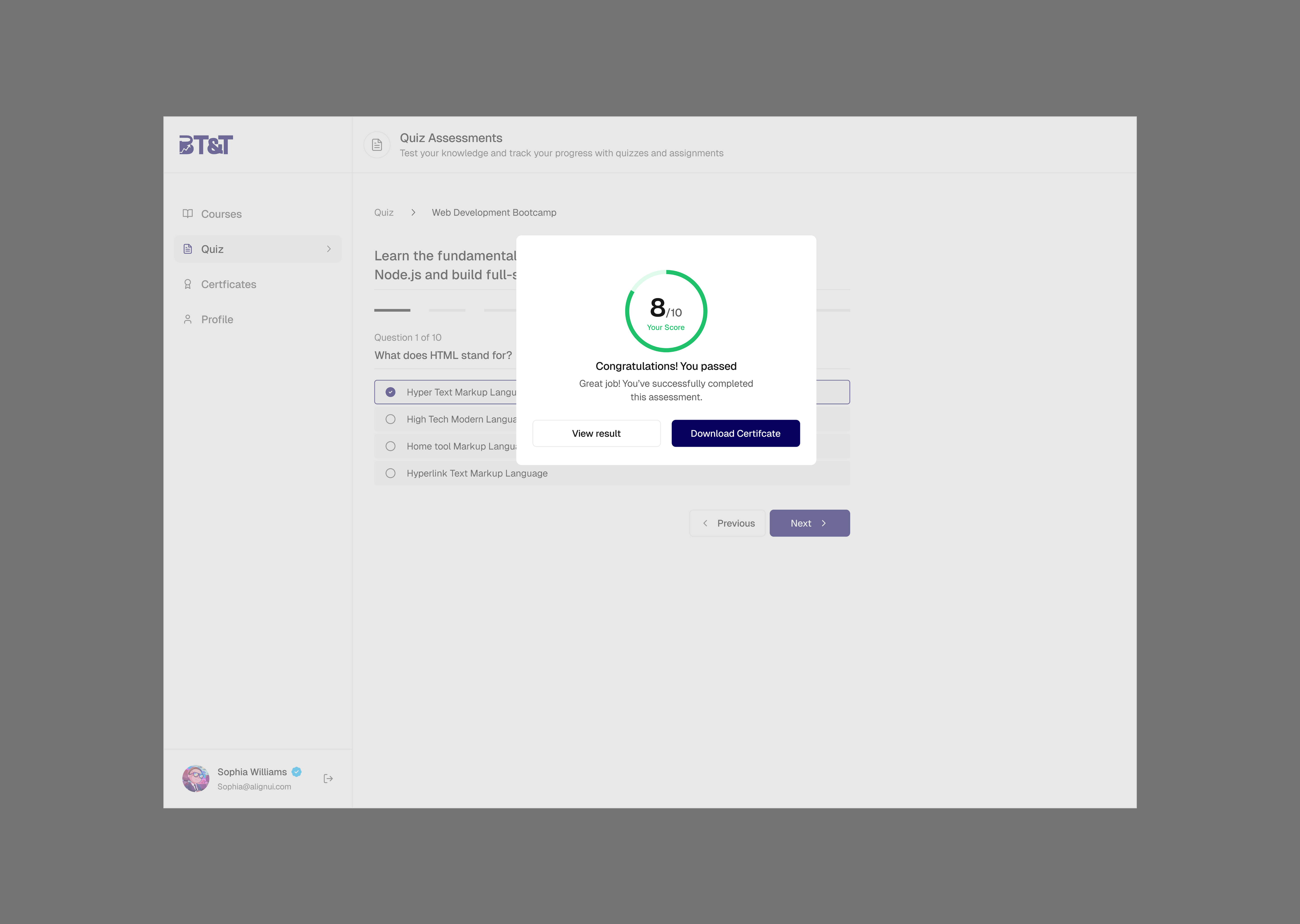Image resolution: width=1300 pixels, height=924 pixels.
Task: Click the BT&T logo
Action: tap(206, 145)
